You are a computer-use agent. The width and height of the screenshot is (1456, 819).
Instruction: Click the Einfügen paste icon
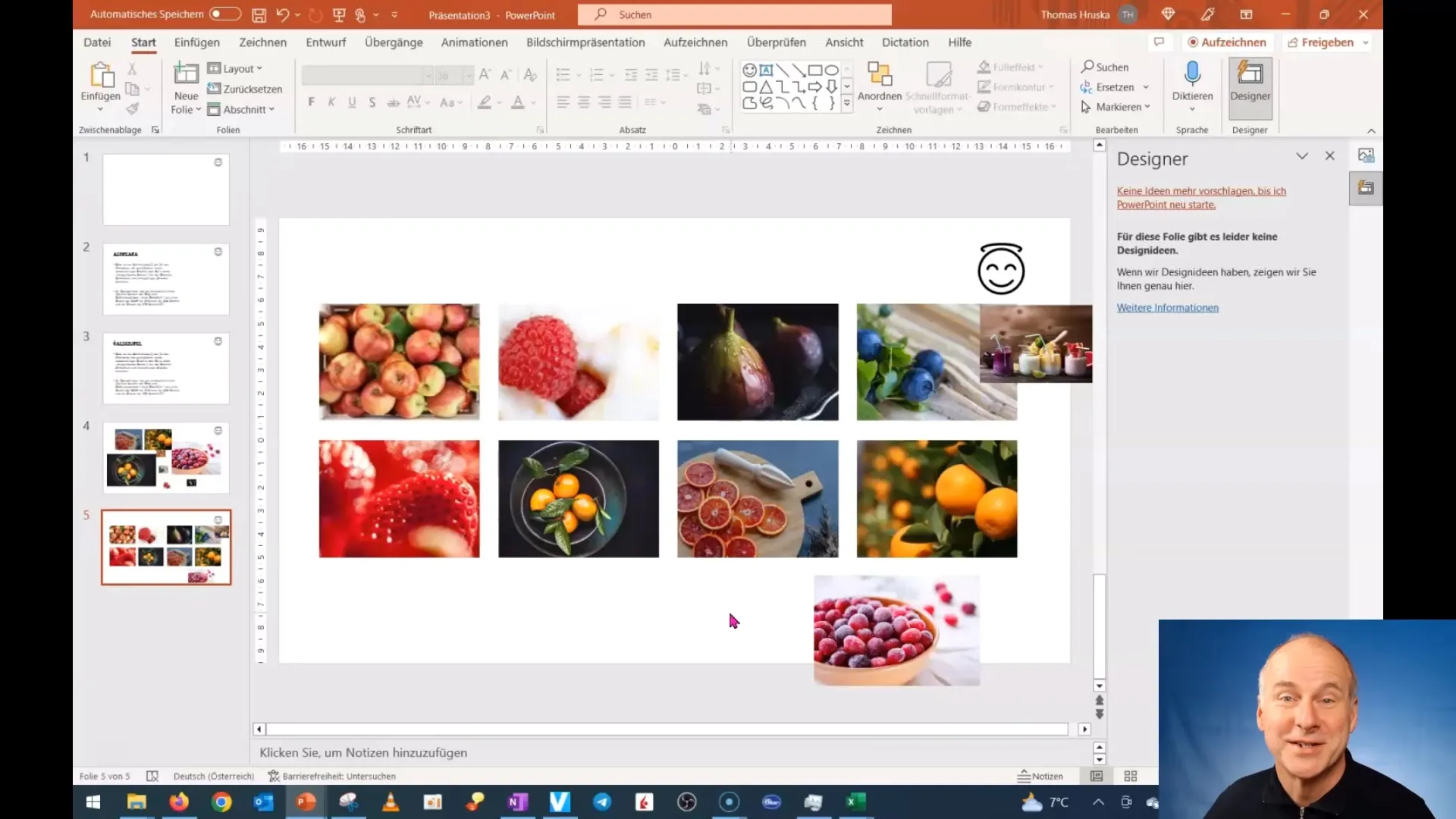point(100,76)
